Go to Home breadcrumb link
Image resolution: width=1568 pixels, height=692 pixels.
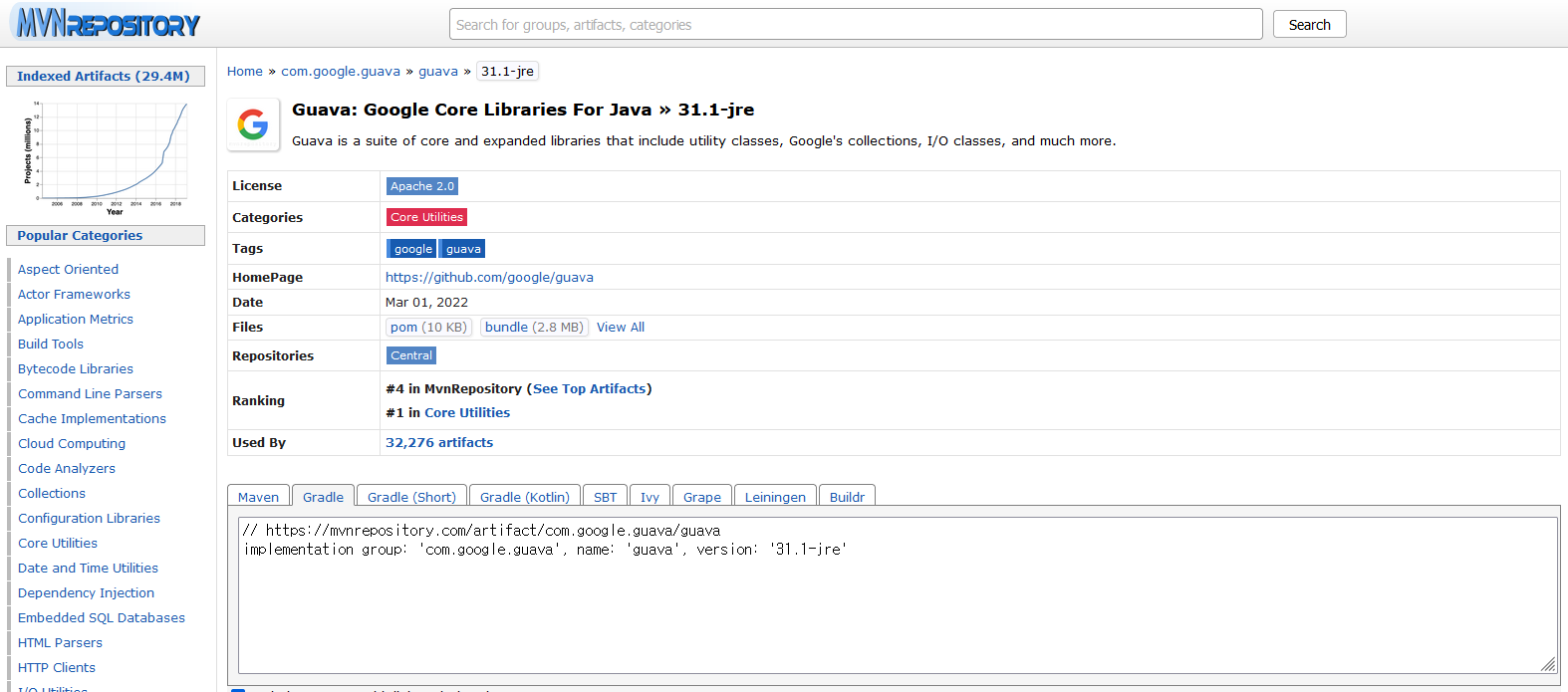(x=245, y=71)
